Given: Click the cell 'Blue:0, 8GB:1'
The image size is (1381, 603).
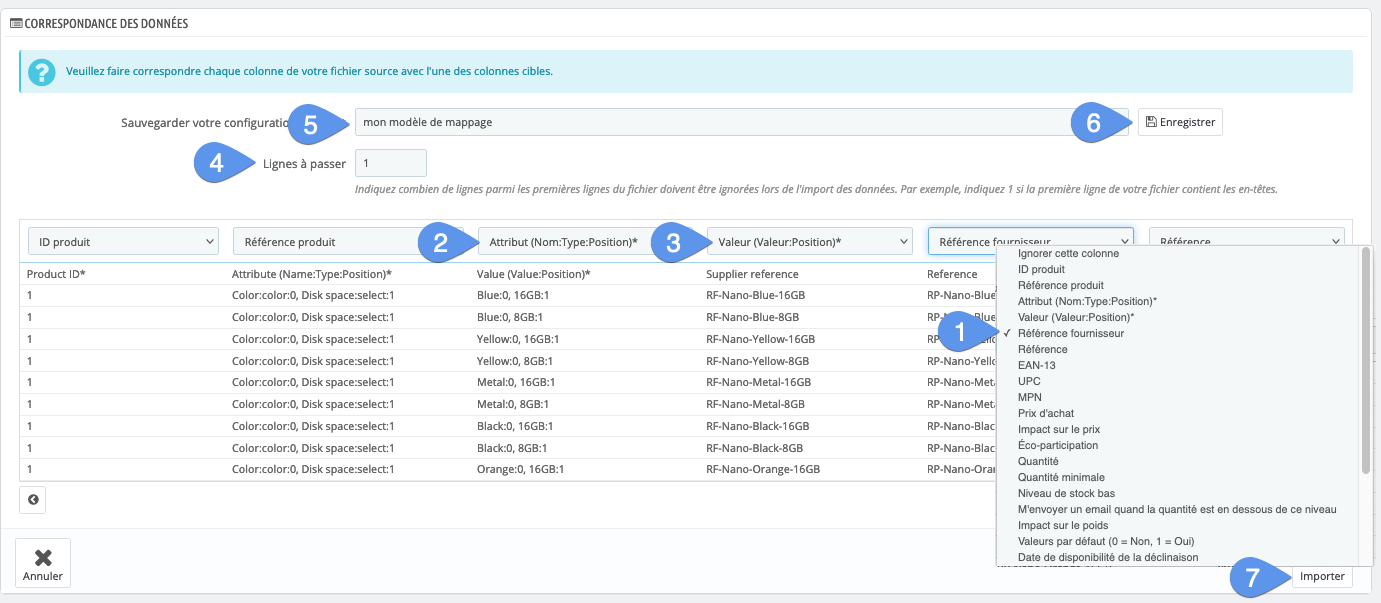Looking at the screenshot, I should click(x=511, y=317).
